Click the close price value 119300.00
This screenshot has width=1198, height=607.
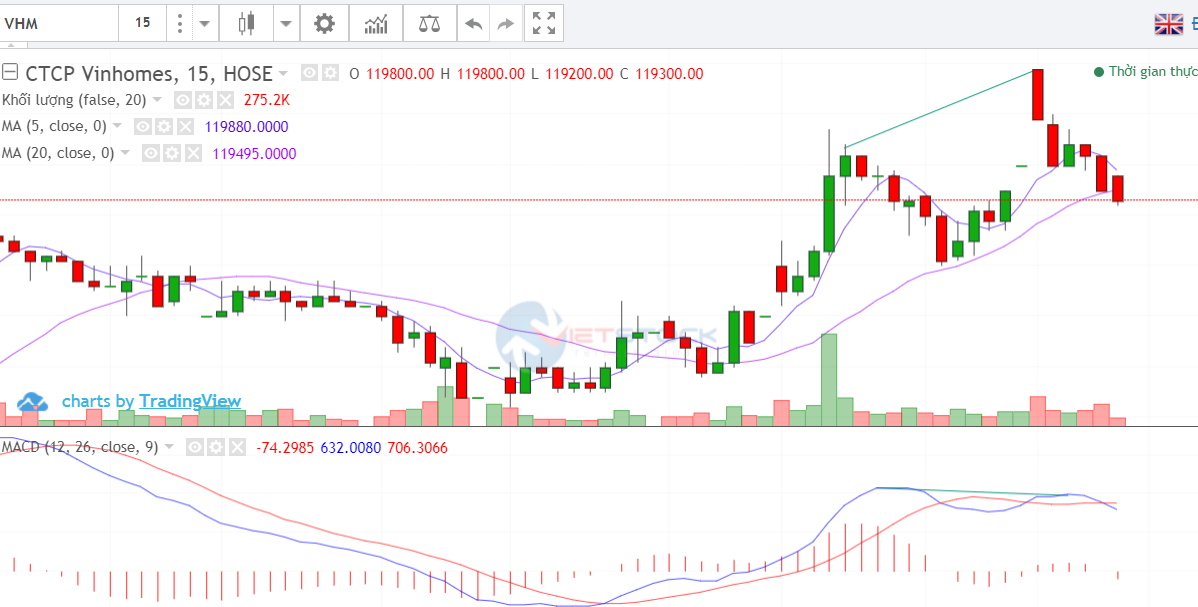pos(669,74)
